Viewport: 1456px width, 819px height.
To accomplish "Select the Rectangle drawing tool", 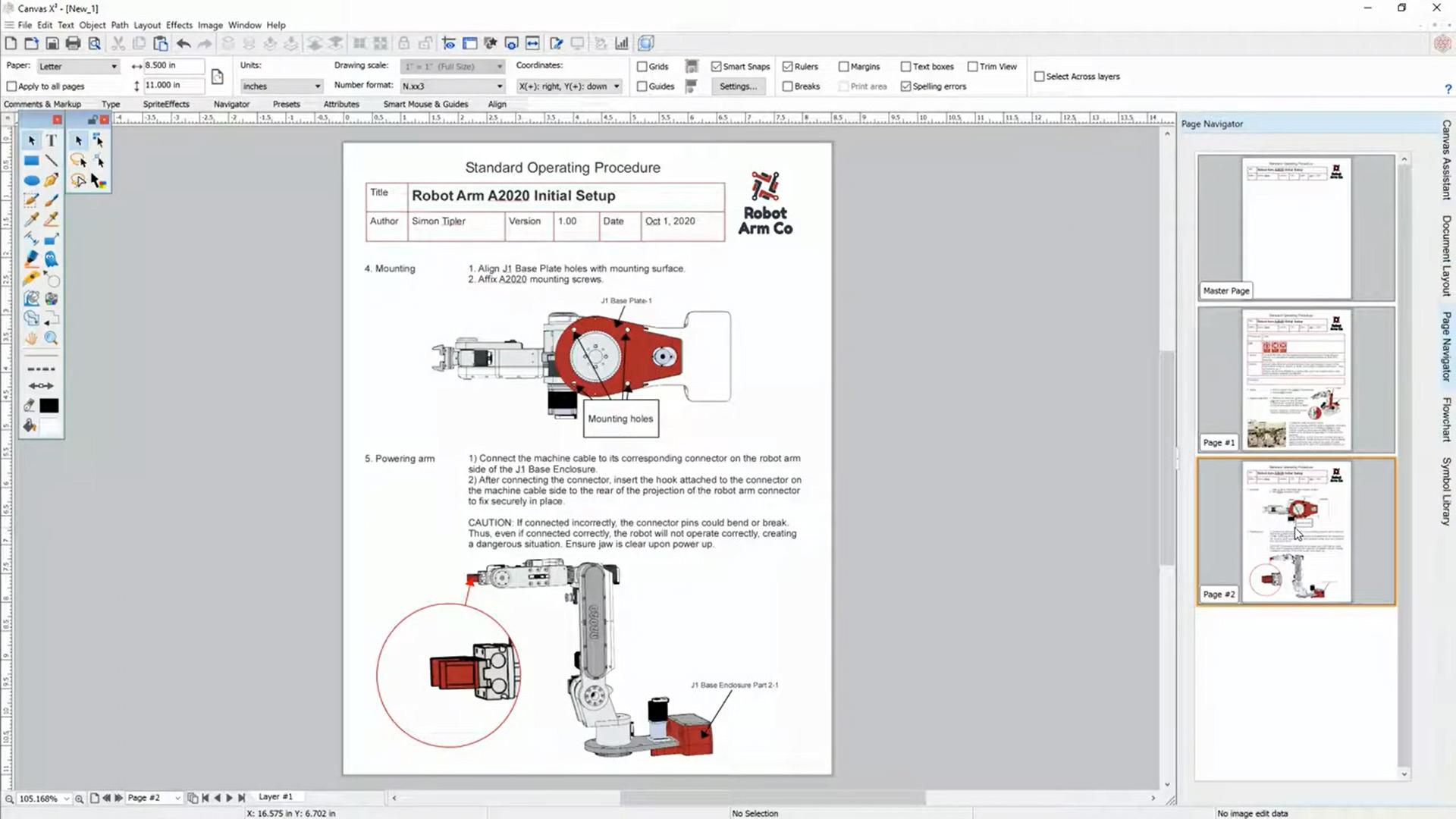I will (x=31, y=160).
